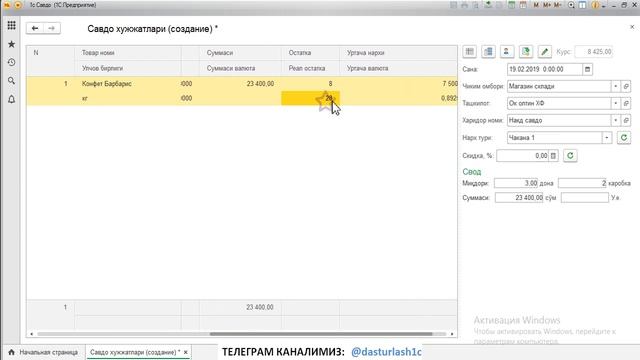Viewport: 640px width, 360px height.
Task: Open calendar picker for Сана field
Action: coord(587,69)
